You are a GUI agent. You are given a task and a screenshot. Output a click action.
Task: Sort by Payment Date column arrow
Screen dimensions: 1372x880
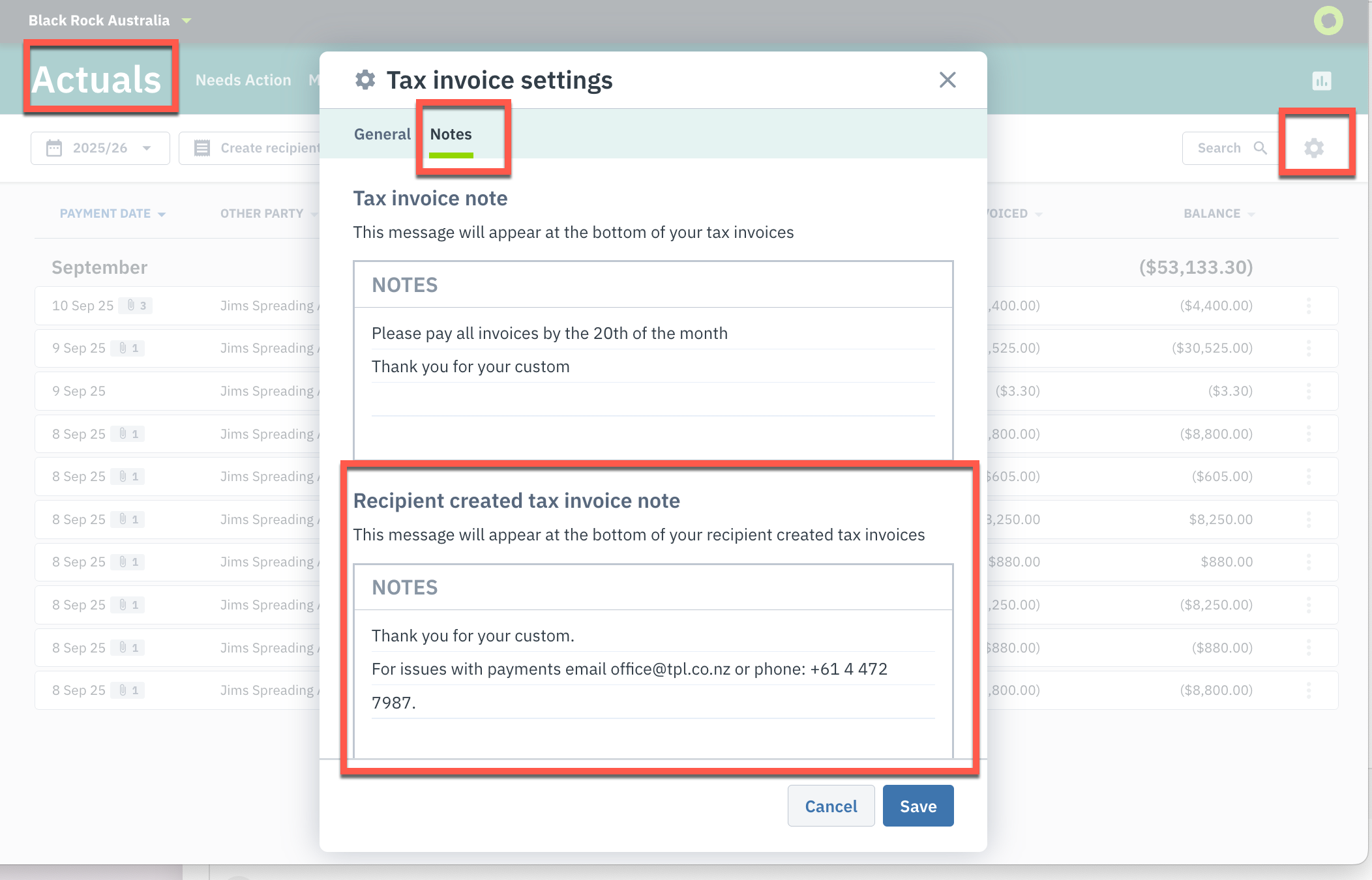tap(162, 214)
